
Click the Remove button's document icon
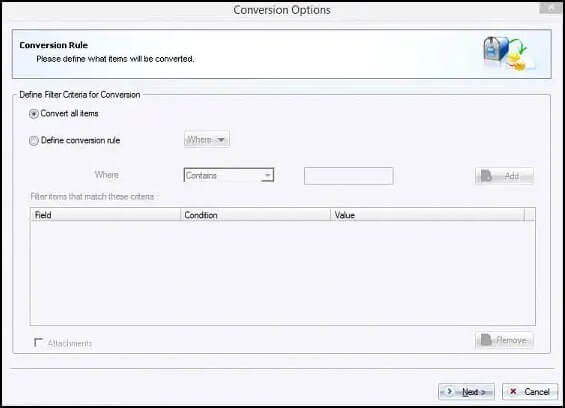[x=486, y=340]
